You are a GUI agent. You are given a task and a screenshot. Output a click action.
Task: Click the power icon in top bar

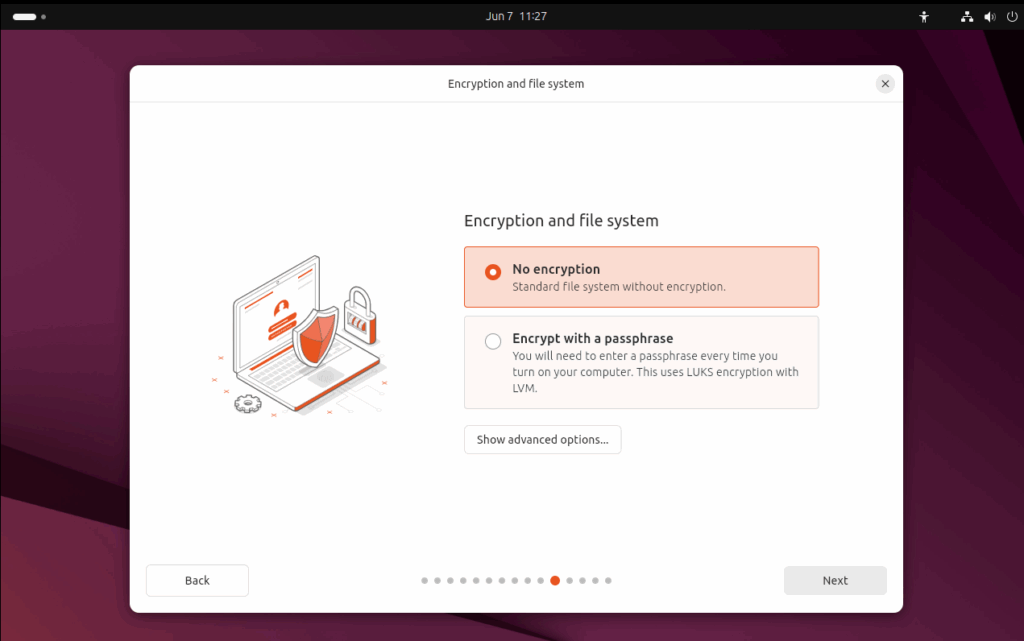(1012, 17)
